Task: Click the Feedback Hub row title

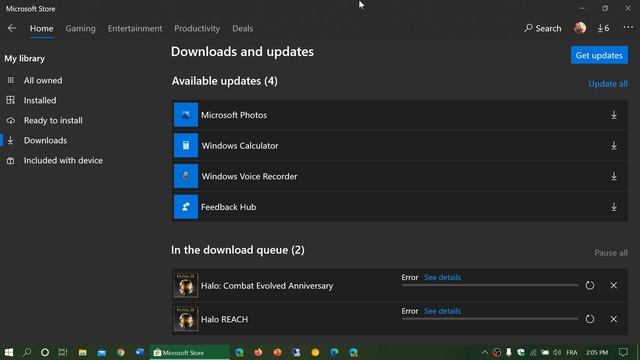Action: point(229,207)
